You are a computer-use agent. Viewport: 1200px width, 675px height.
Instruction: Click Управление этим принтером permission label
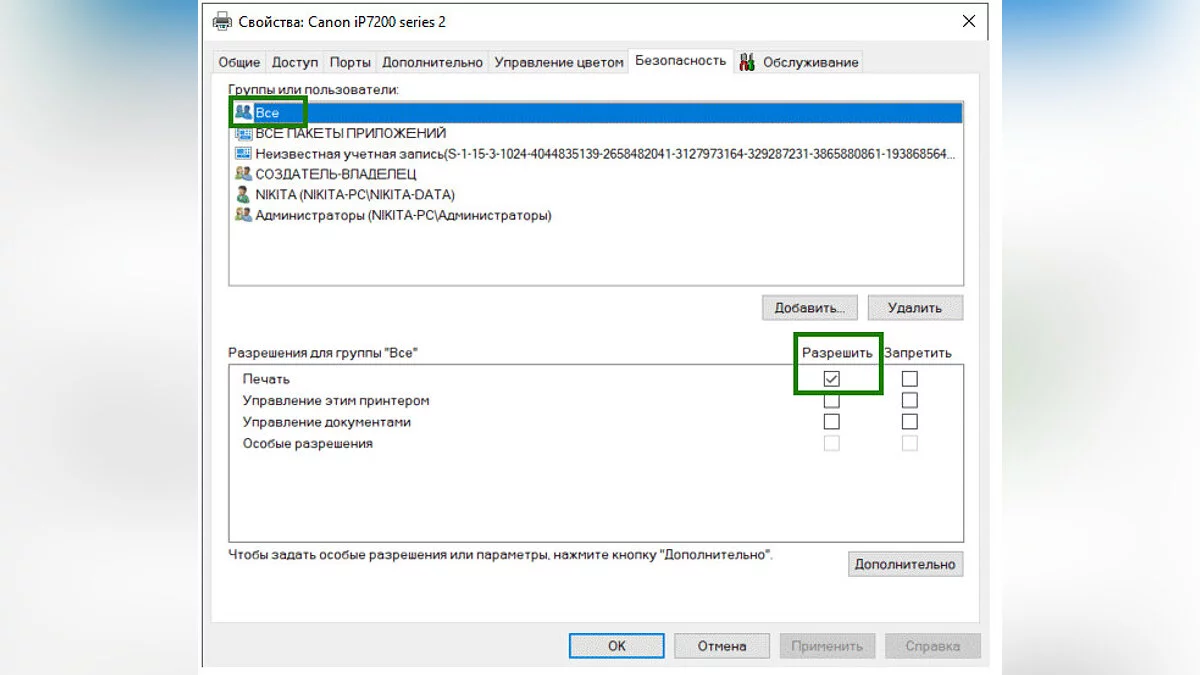pos(336,400)
